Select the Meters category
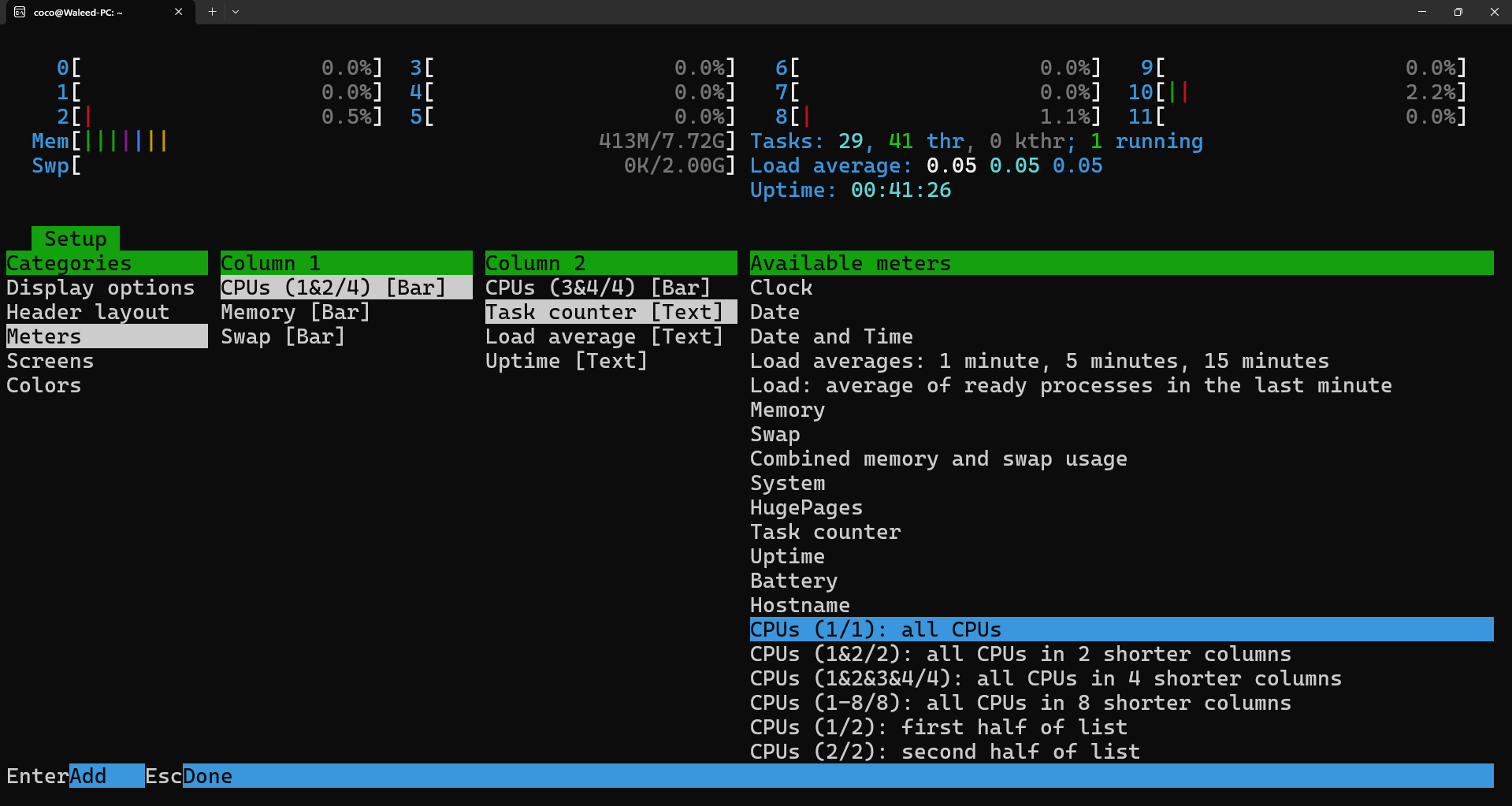The height and width of the screenshot is (806, 1512). [x=43, y=336]
